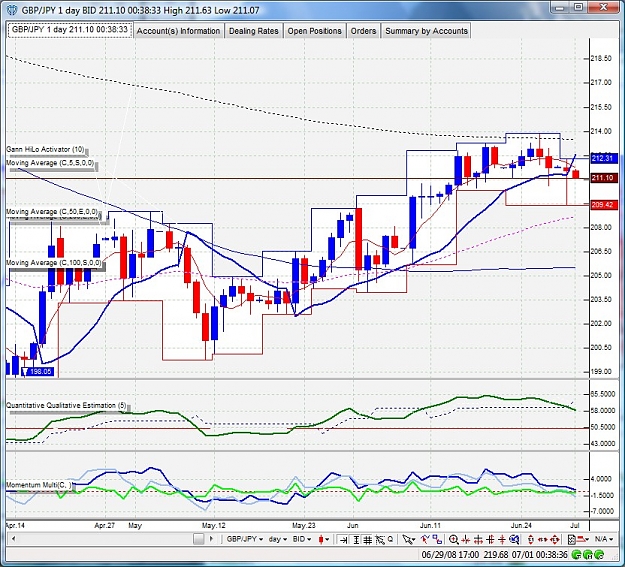Switch to the GBP/JPY 1 day chart tab

click(70, 30)
